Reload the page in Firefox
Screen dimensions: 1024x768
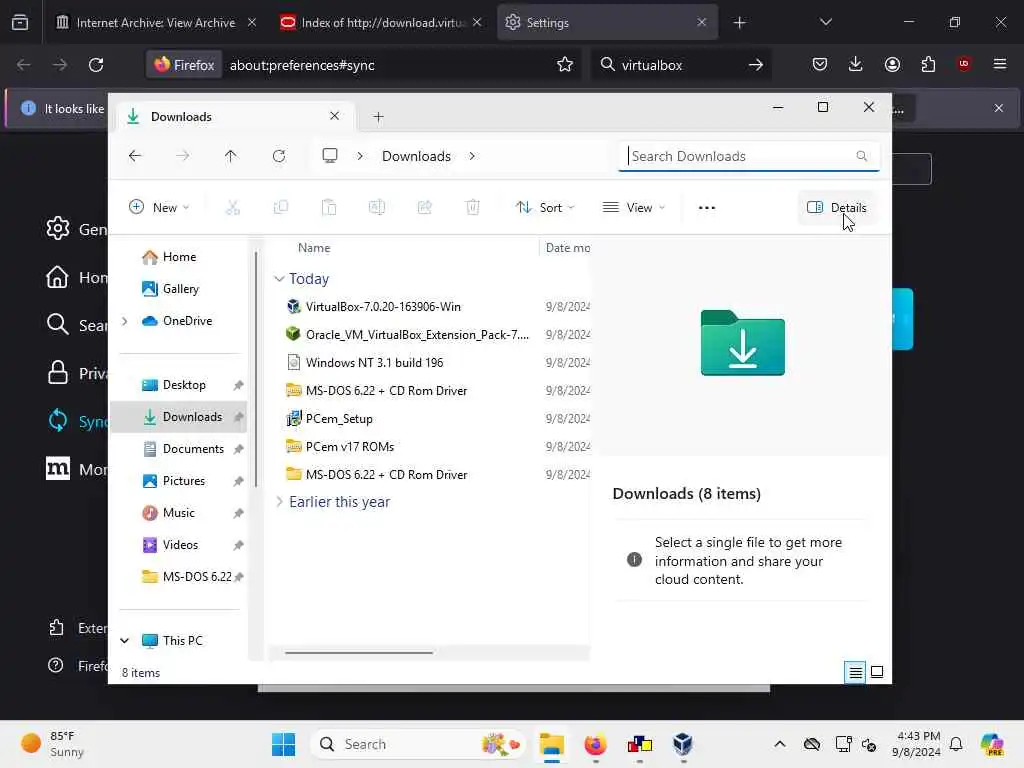[x=96, y=65]
